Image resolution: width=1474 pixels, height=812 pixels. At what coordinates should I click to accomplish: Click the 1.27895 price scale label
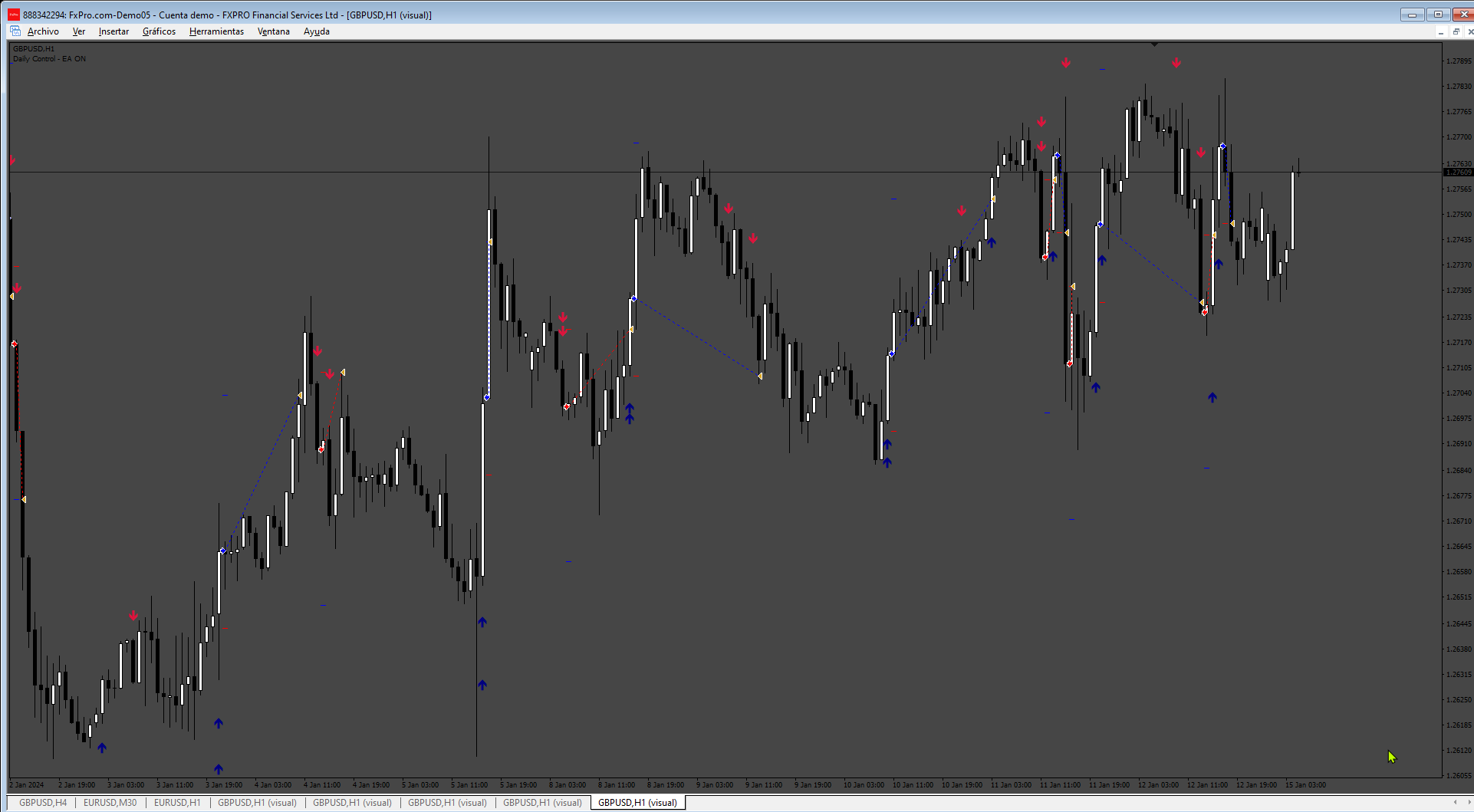1459,61
